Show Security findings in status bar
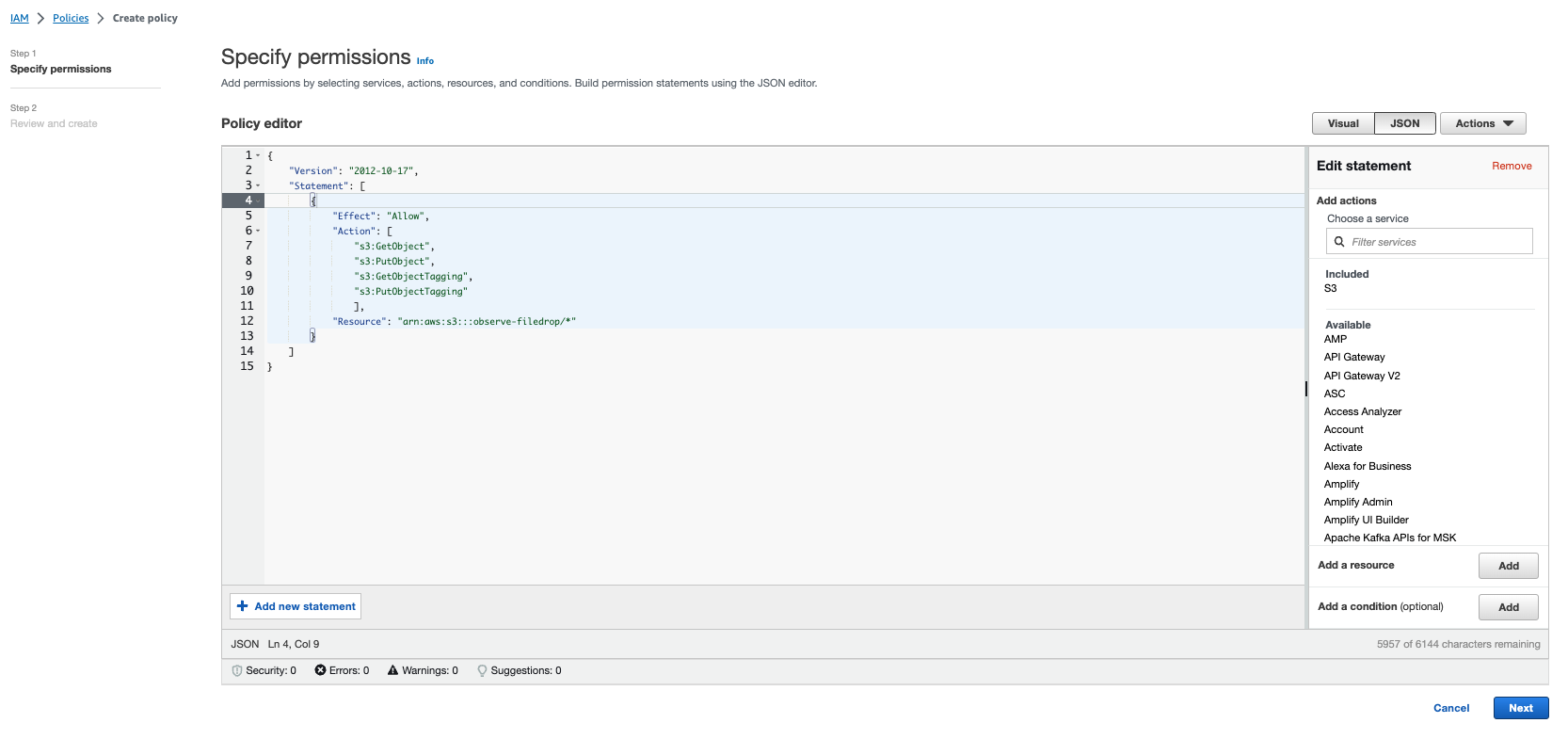1568x739 pixels. (264, 670)
